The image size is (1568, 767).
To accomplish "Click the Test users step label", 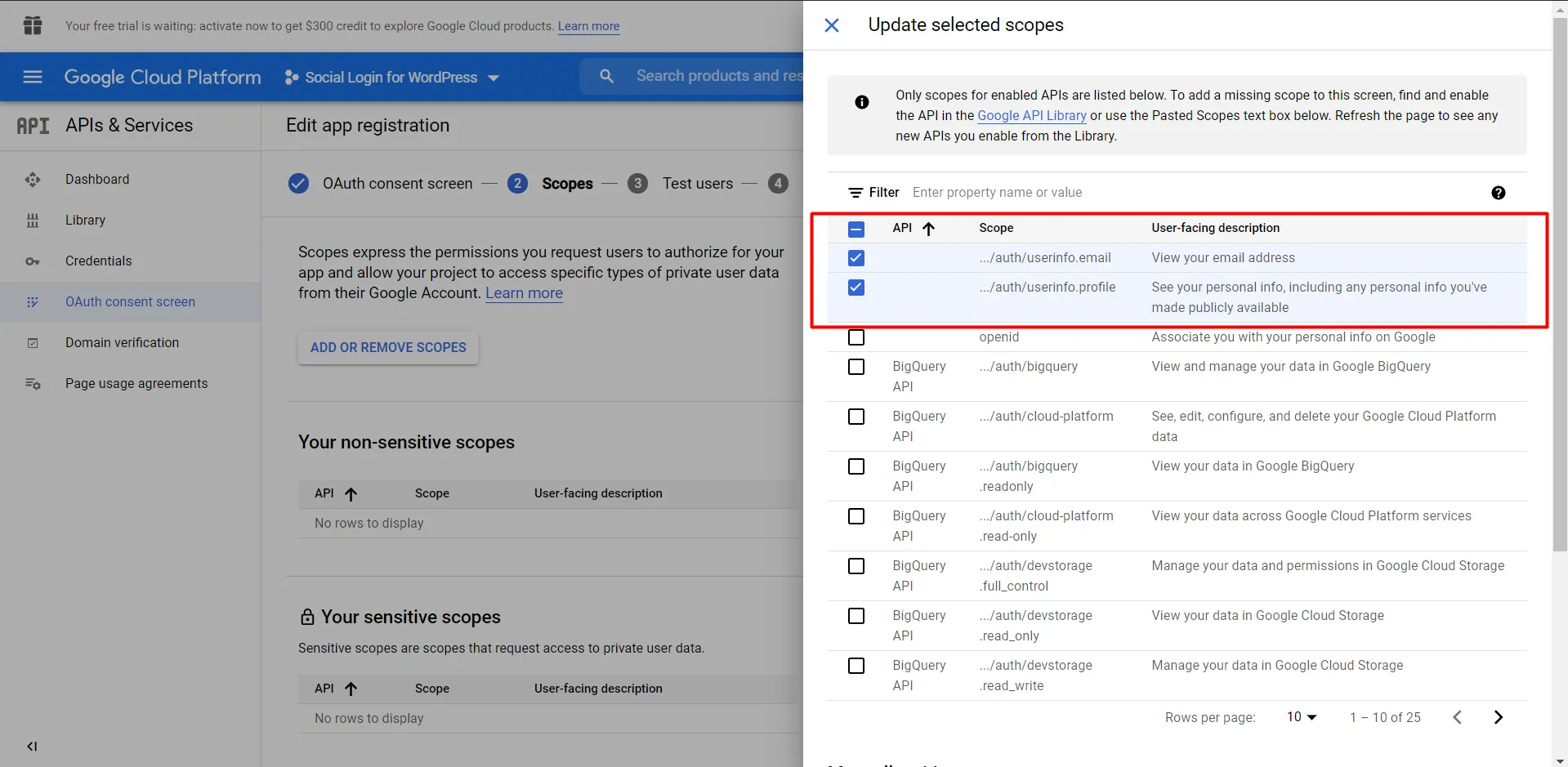I will 698,184.
